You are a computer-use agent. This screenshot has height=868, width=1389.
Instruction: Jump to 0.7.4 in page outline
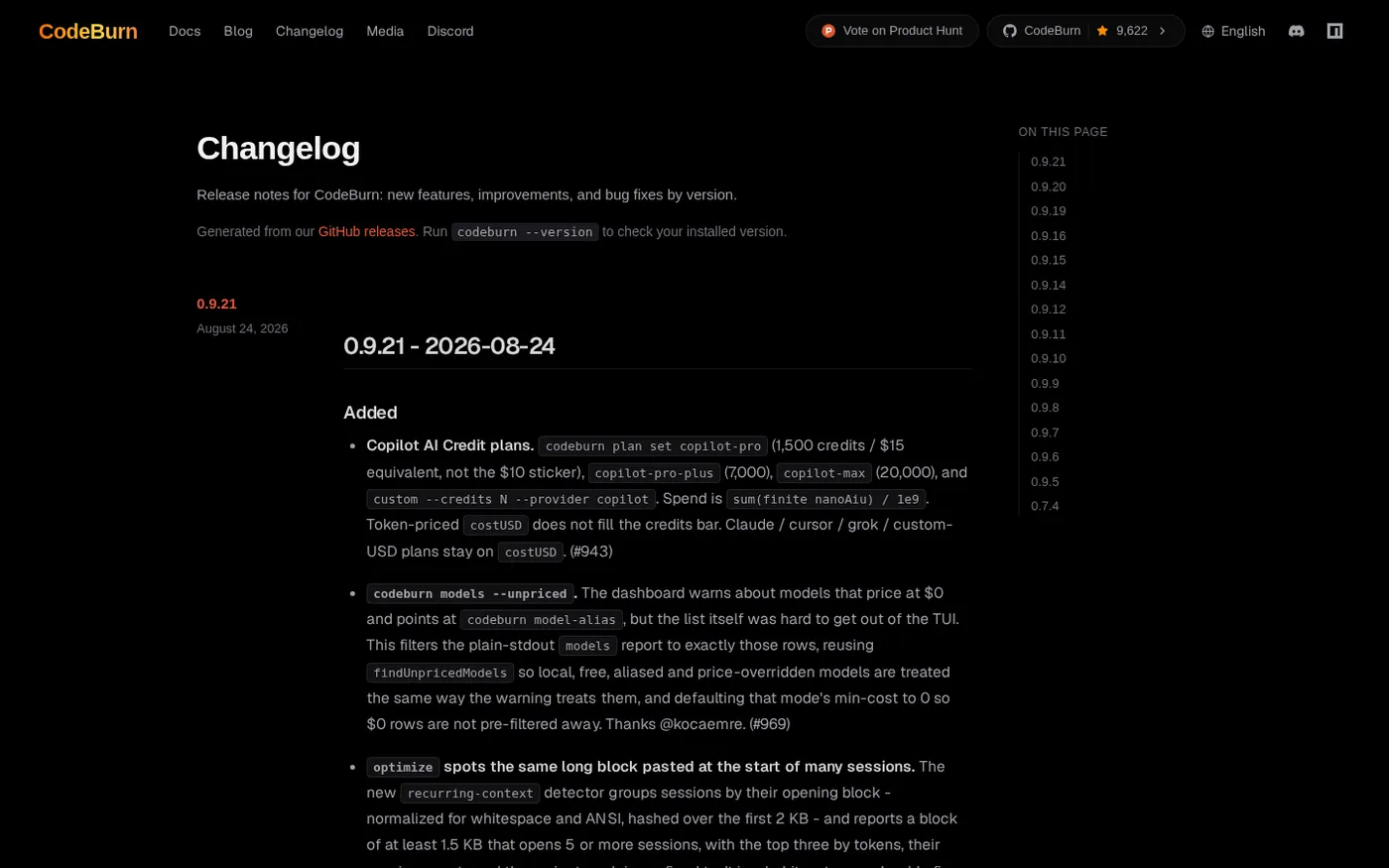click(x=1045, y=506)
